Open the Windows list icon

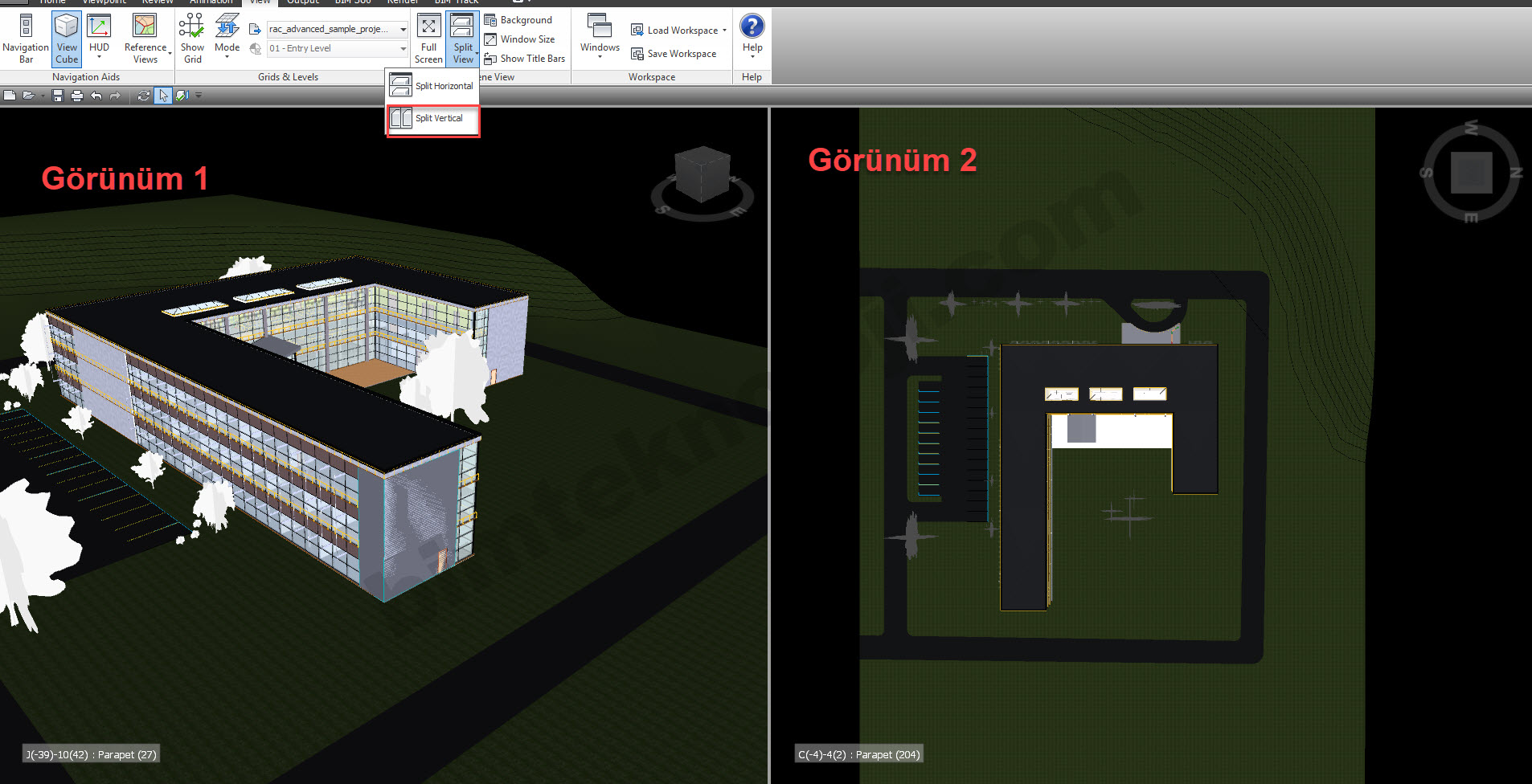tap(600, 27)
